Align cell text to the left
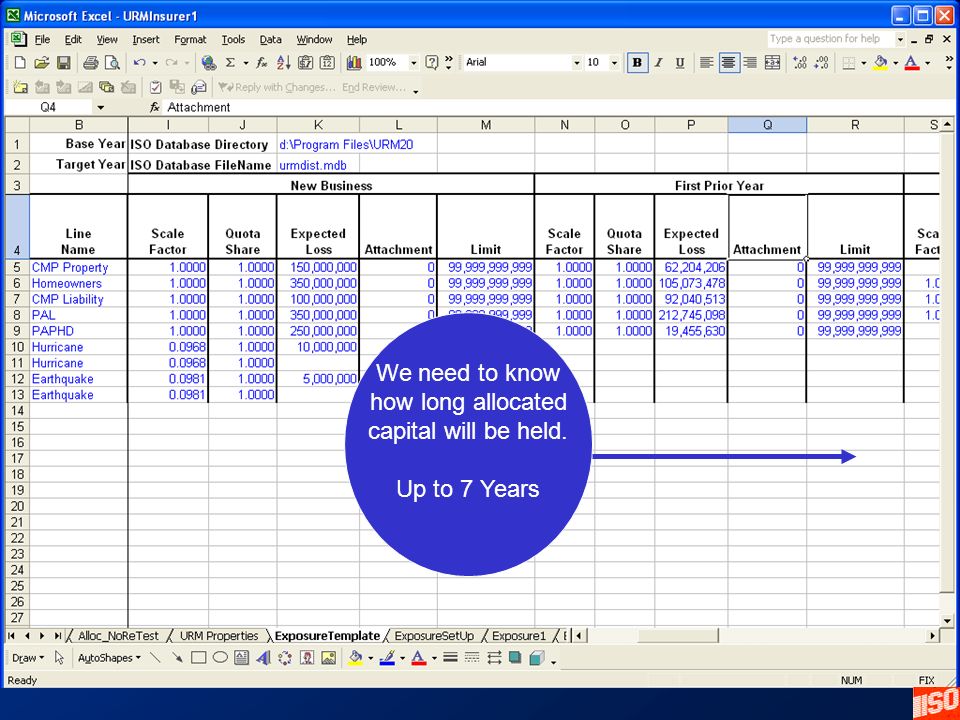This screenshot has width=960, height=720. 707,62
